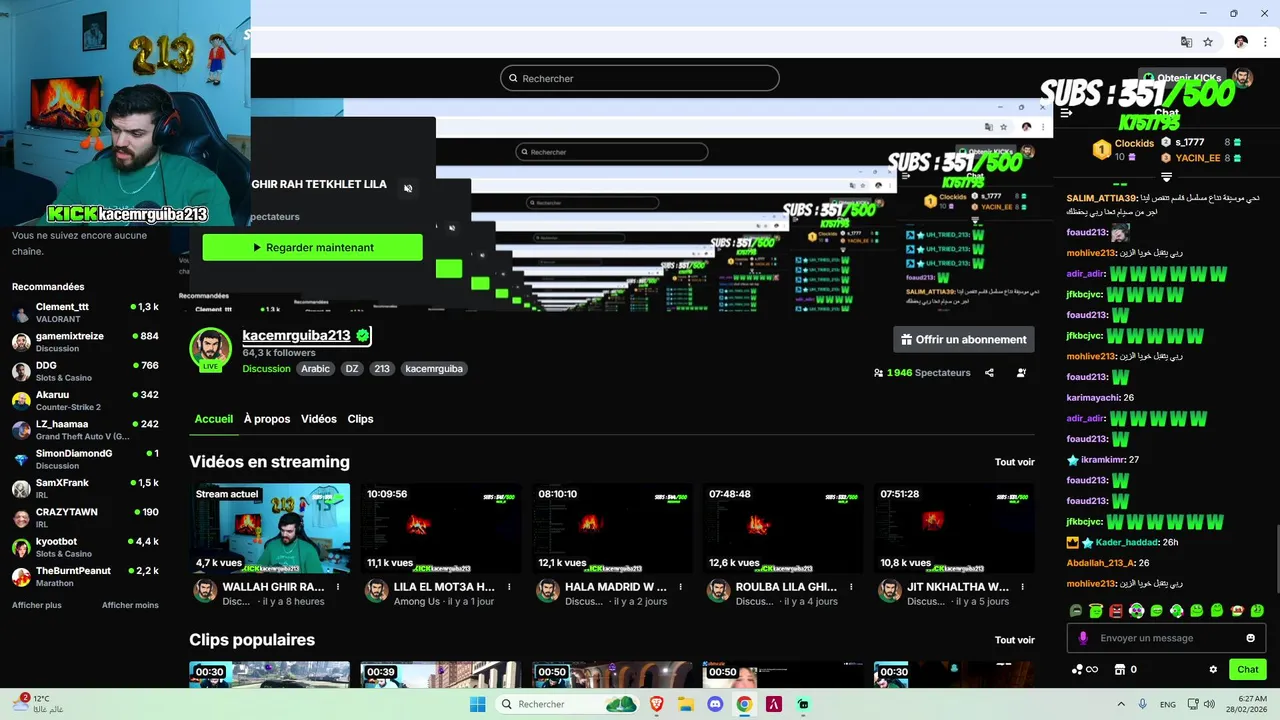Open File Explorer from the taskbar
The image size is (1280, 720).
pos(686,704)
